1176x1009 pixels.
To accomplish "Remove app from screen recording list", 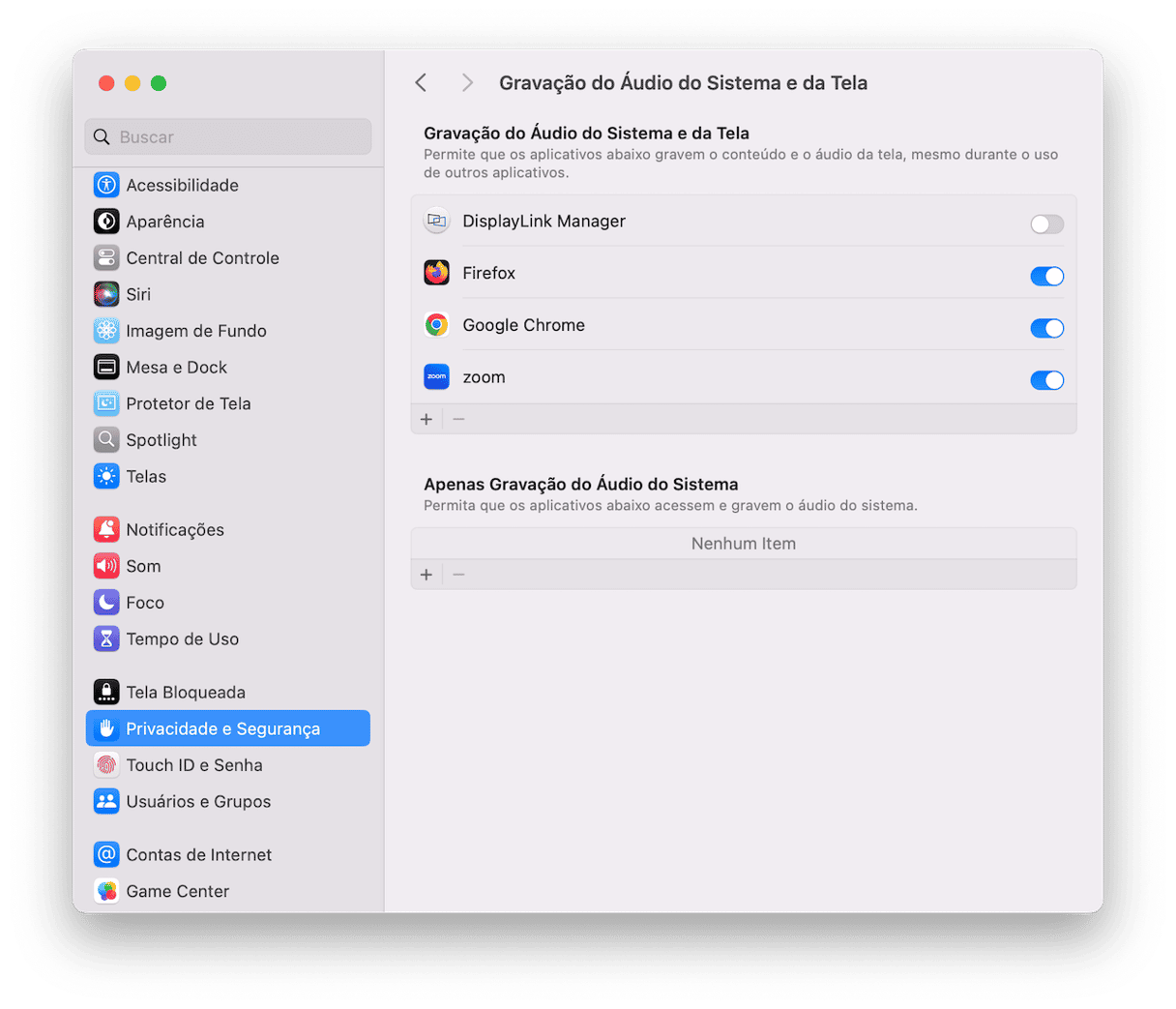I will 459,419.
